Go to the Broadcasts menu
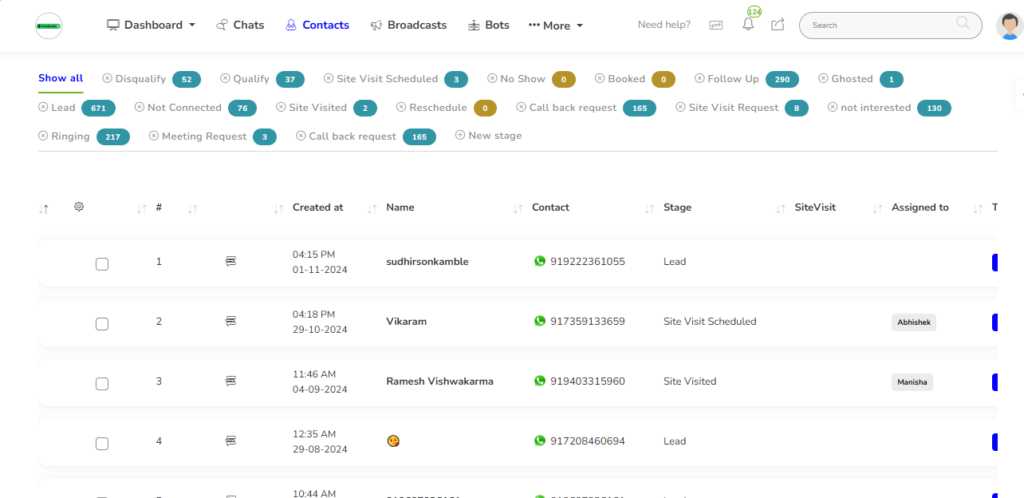Screen dimensions: 1024x498 click(408, 25)
